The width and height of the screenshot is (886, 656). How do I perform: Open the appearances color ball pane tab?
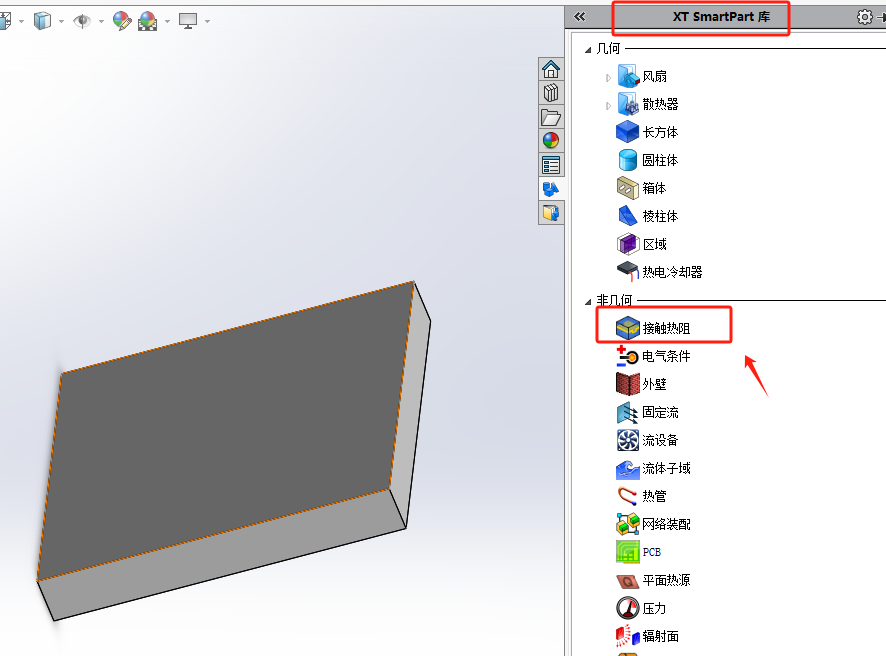pyautogui.click(x=551, y=141)
